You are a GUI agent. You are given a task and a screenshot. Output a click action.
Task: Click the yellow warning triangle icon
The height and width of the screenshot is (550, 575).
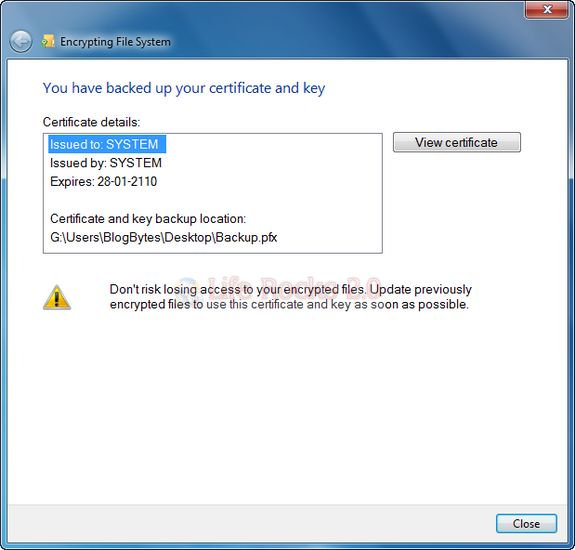pyautogui.click(x=57, y=297)
